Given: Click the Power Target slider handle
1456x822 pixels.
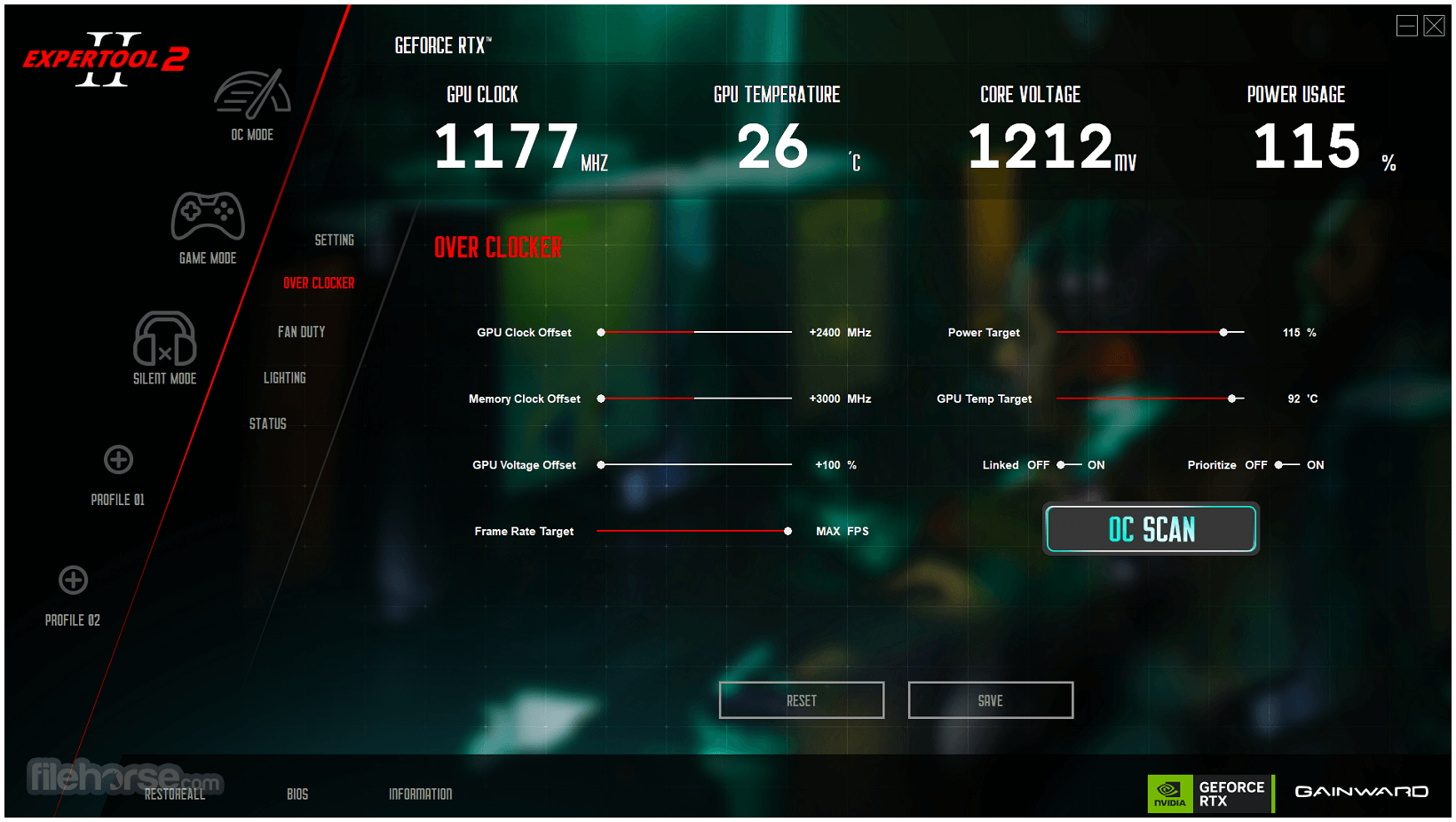Looking at the screenshot, I should [x=1223, y=333].
